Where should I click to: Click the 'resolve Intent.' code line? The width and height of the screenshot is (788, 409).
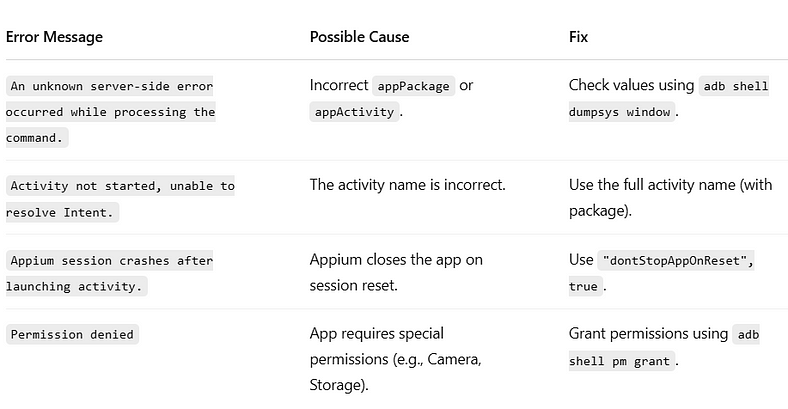(x=62, y=212)
